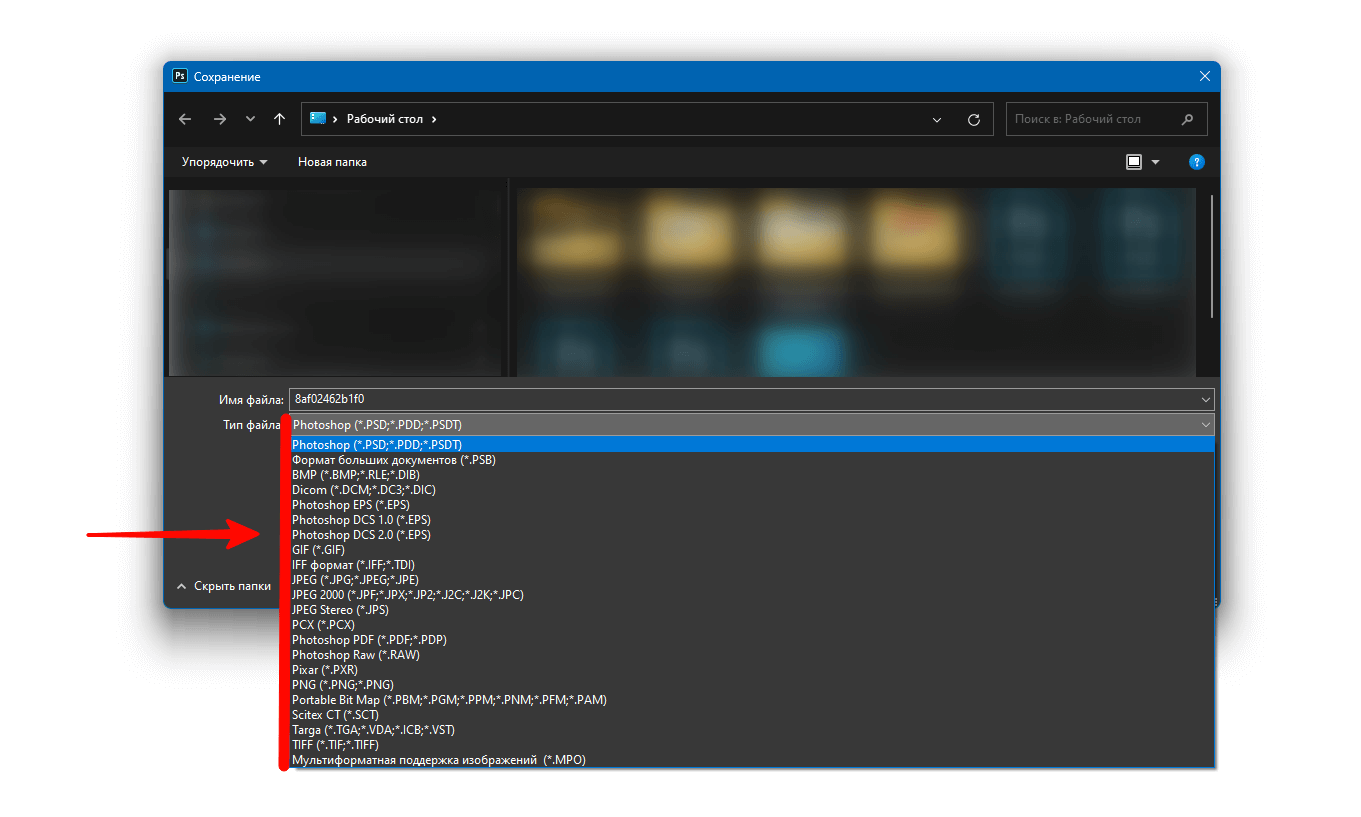The width and height of the screenshot is (1361, 817).
Task: Go up one folder level
Action: 279,119
